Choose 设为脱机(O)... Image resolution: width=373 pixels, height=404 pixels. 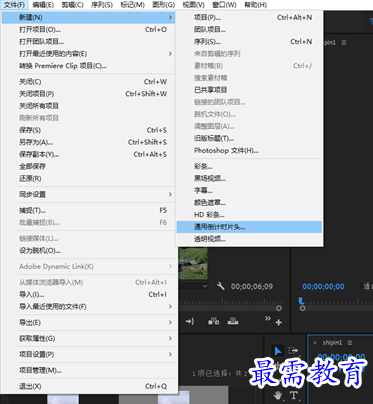point(88,251)
